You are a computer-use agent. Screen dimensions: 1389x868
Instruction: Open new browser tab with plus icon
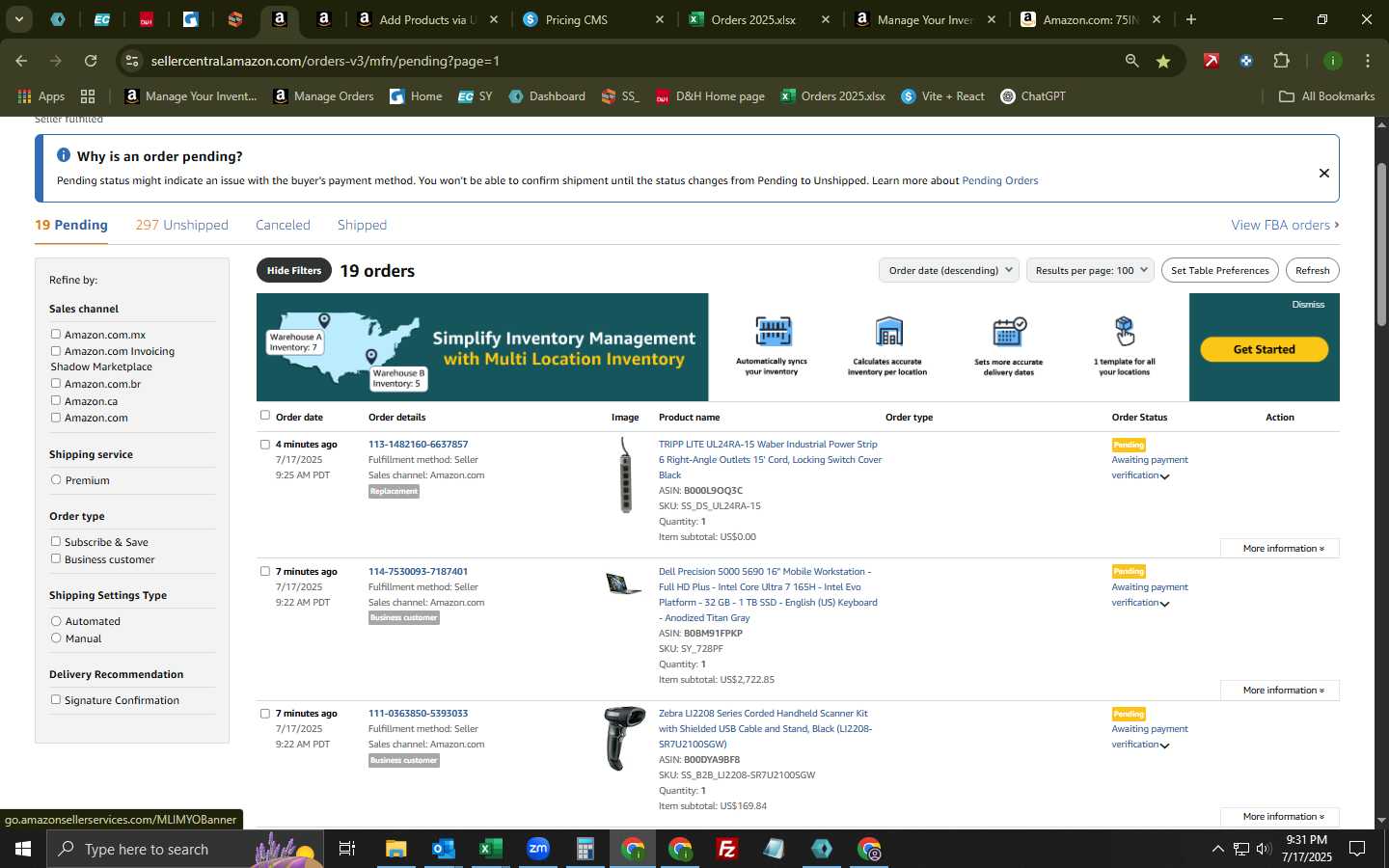1191,19
